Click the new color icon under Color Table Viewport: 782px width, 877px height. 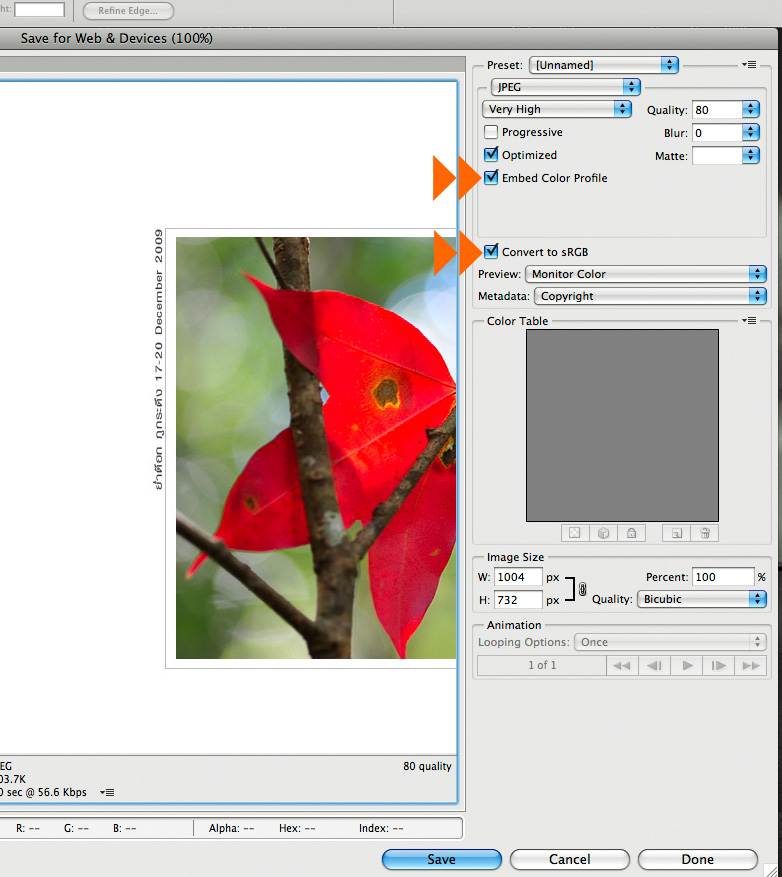coord(677,533)
